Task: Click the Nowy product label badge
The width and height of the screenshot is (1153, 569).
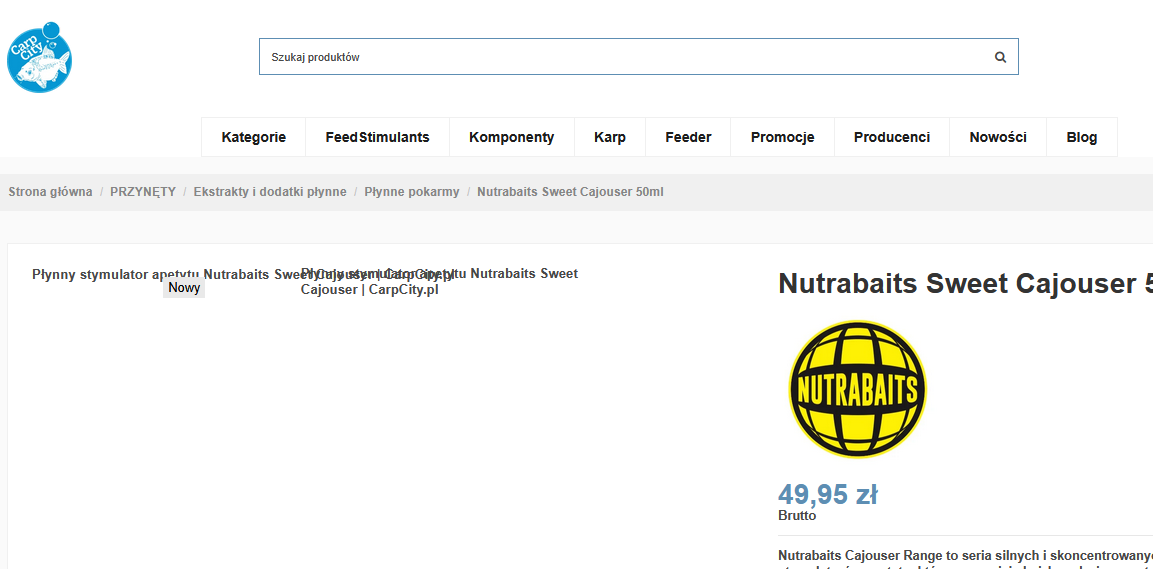Action: [184, 288]
